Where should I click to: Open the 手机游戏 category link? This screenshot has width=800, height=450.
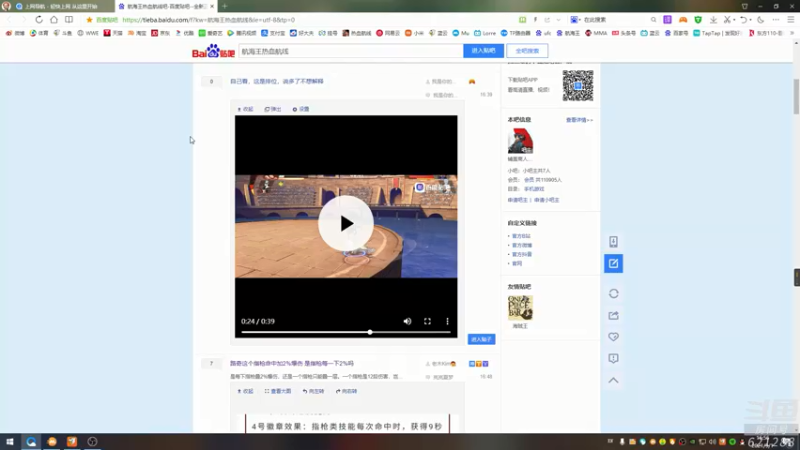point(534,189)
